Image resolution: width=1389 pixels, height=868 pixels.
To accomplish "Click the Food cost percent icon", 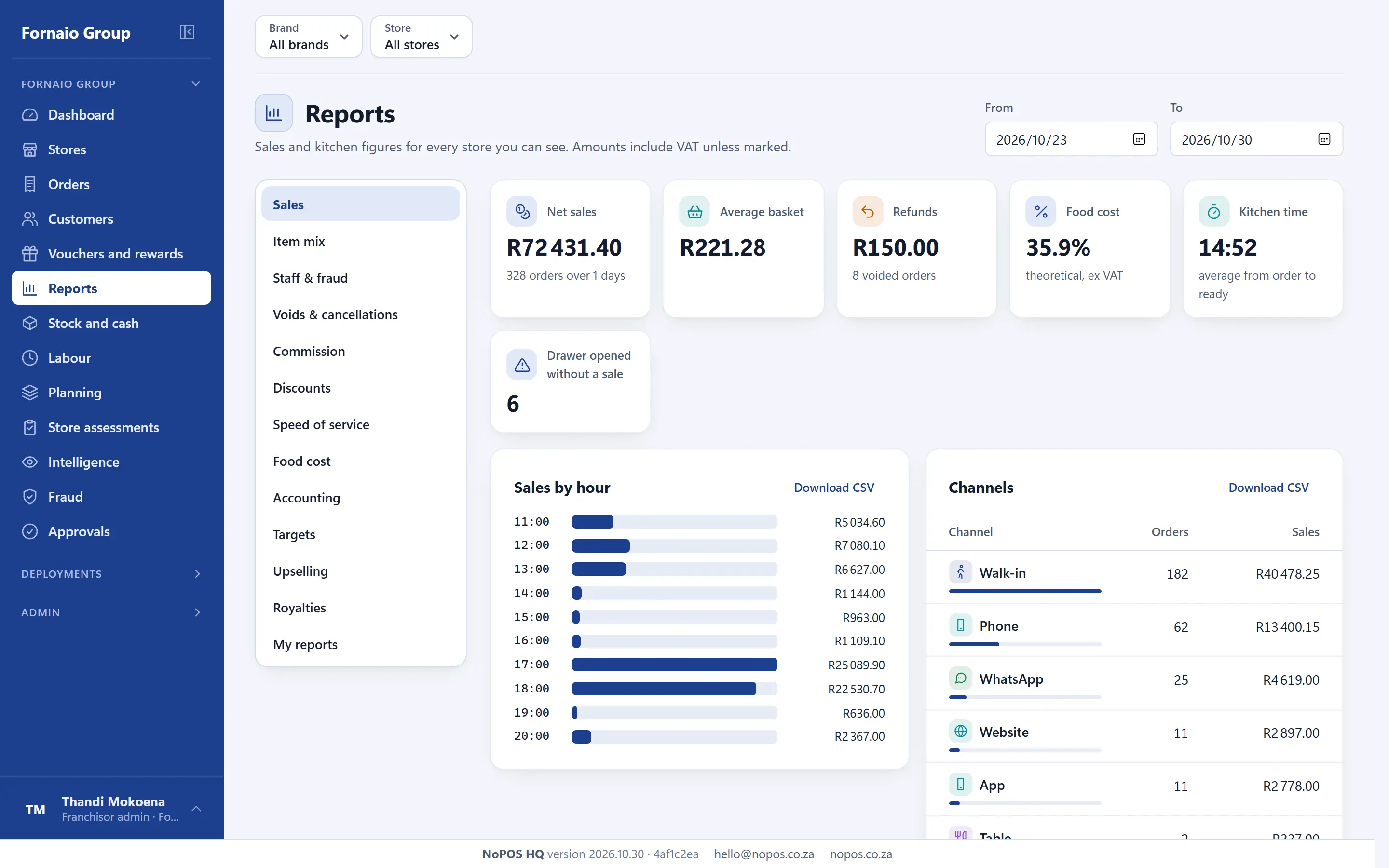I will (x=1041, y=212).
